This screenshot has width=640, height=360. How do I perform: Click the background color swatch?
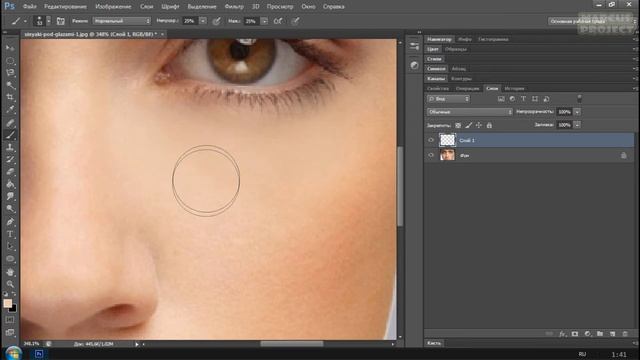[14, 309]
